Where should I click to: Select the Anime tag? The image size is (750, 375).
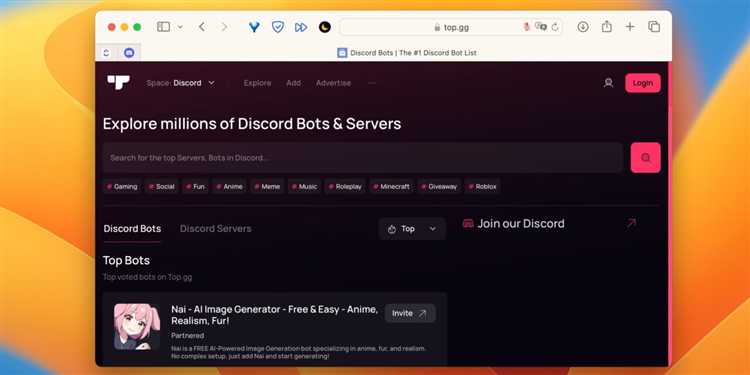pyautogui.click(x=229, y=187)
